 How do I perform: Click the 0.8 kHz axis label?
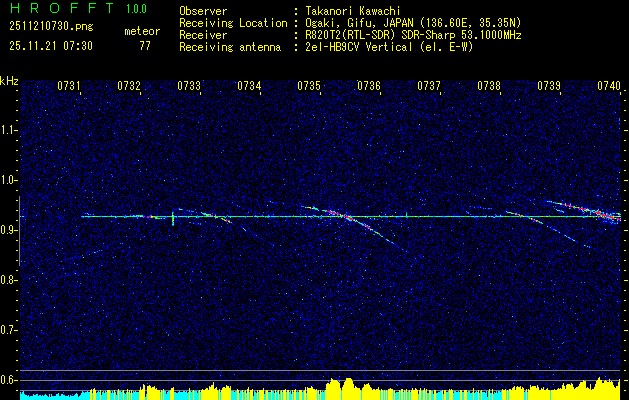pyautogui.click(x=8, y=280)
